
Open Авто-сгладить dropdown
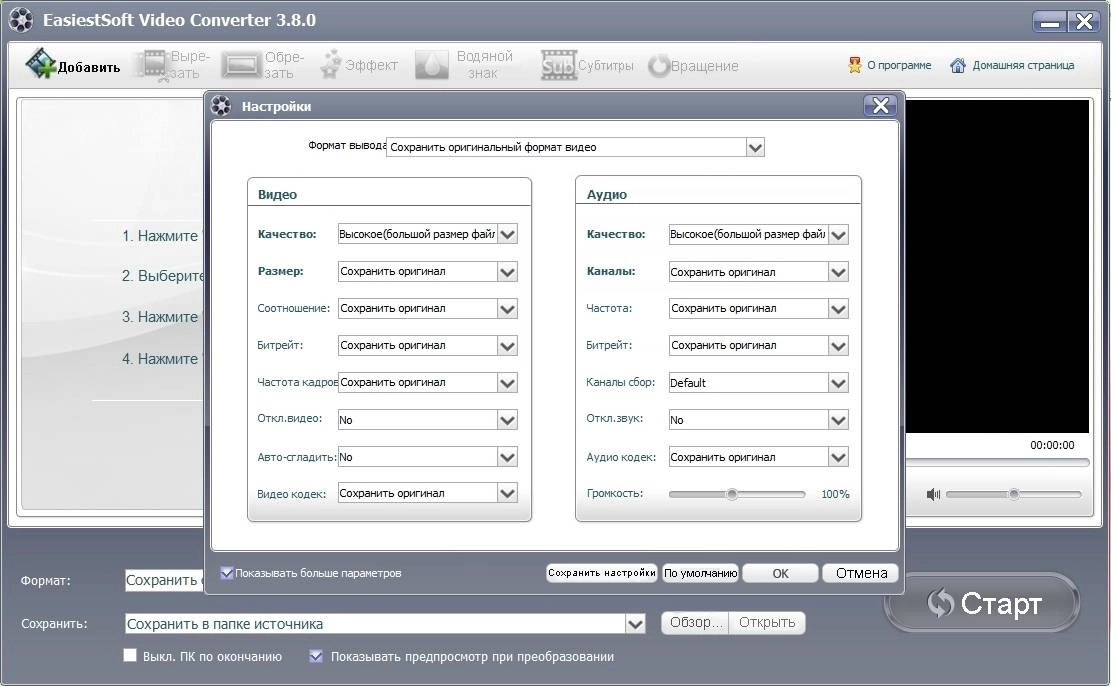pyautogui.click(x=507, y=457)
